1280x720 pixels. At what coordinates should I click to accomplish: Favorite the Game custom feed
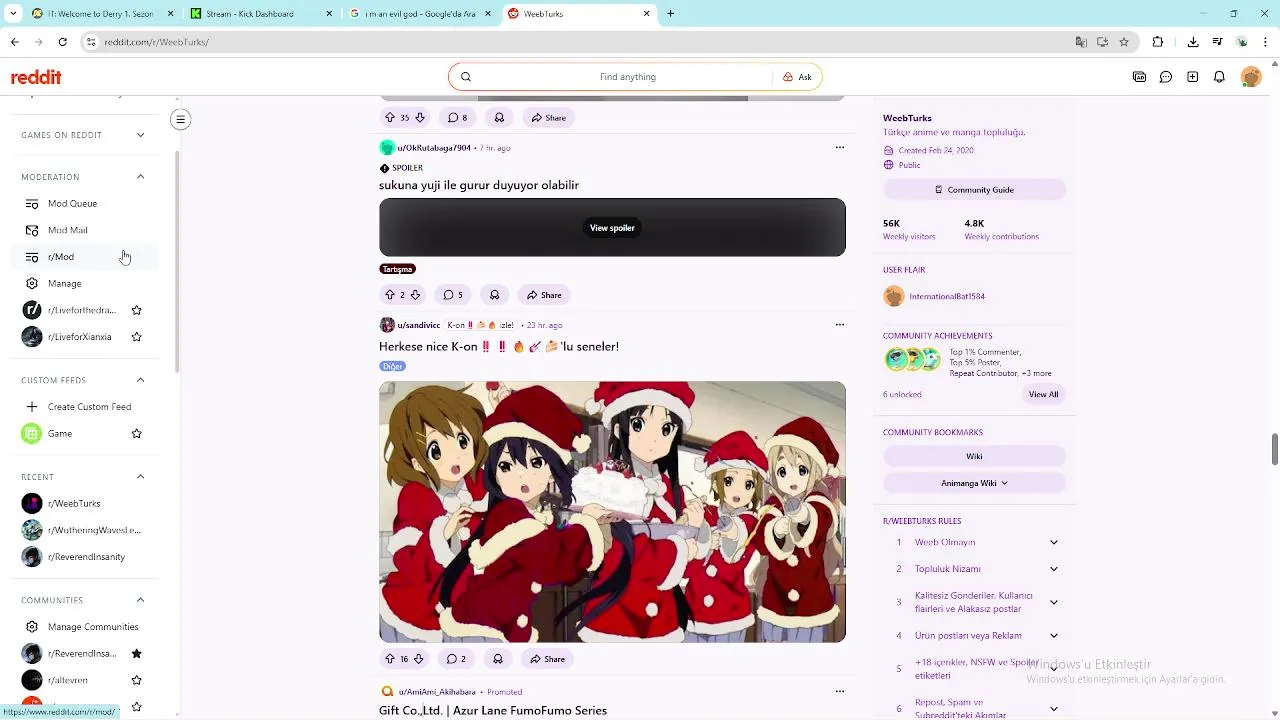pos(137,434)
